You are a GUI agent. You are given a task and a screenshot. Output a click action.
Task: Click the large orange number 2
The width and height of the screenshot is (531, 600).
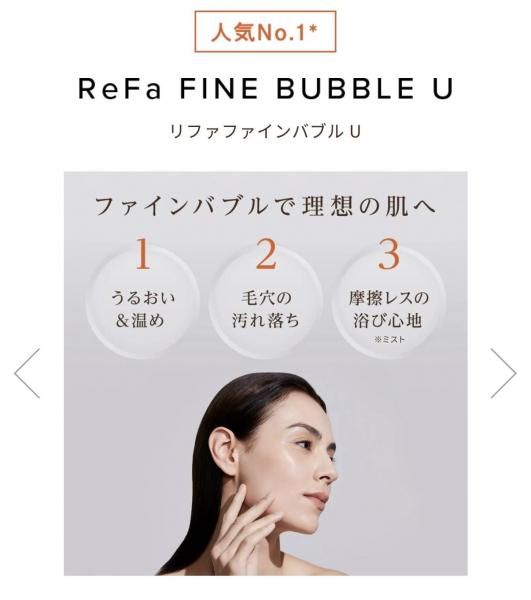tap(266, 254)
